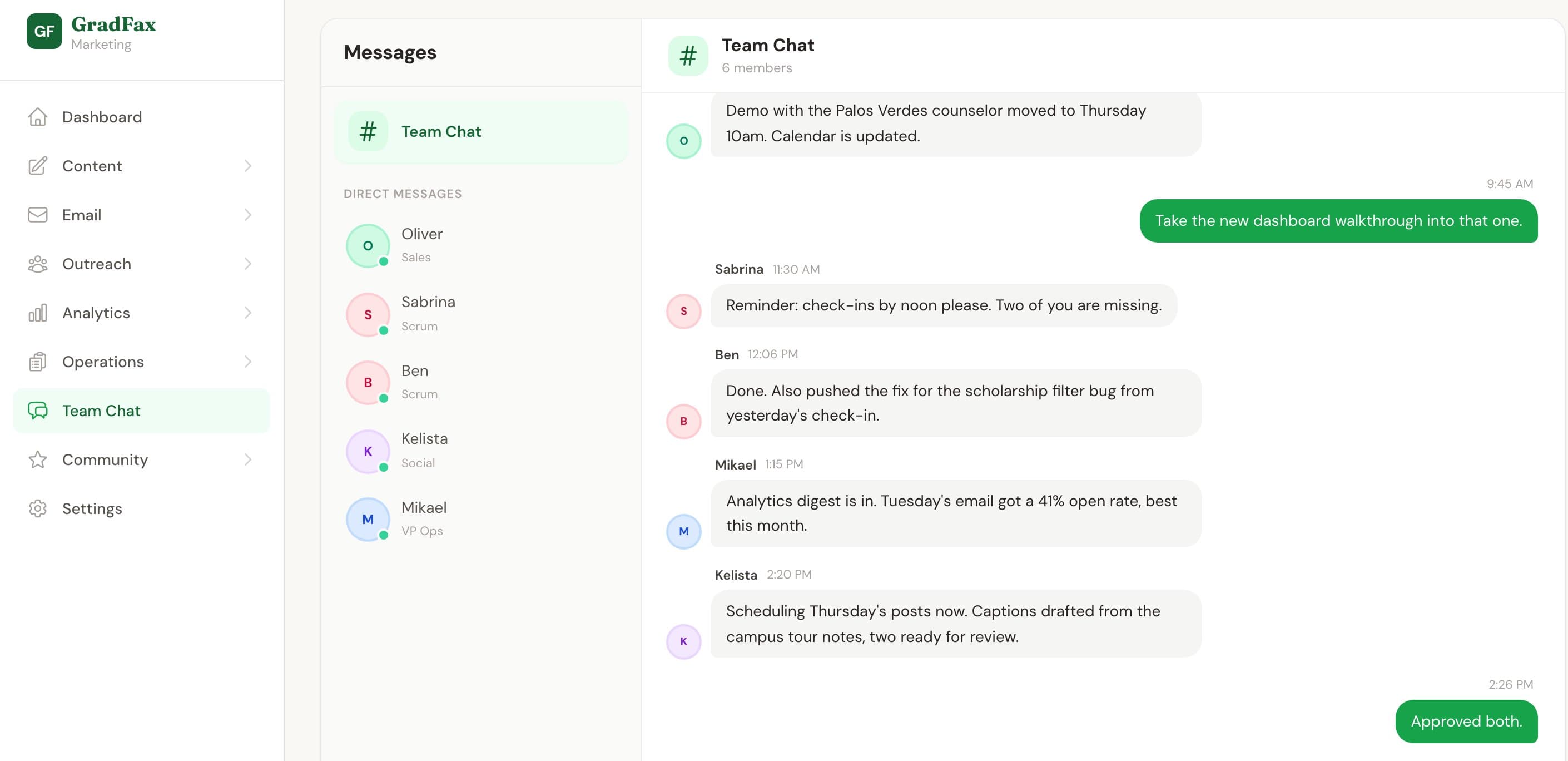The image size is (1568, 761).
Task: Click the Outreach people group icon
Action: pyautogui.click(x=38, y=264)
